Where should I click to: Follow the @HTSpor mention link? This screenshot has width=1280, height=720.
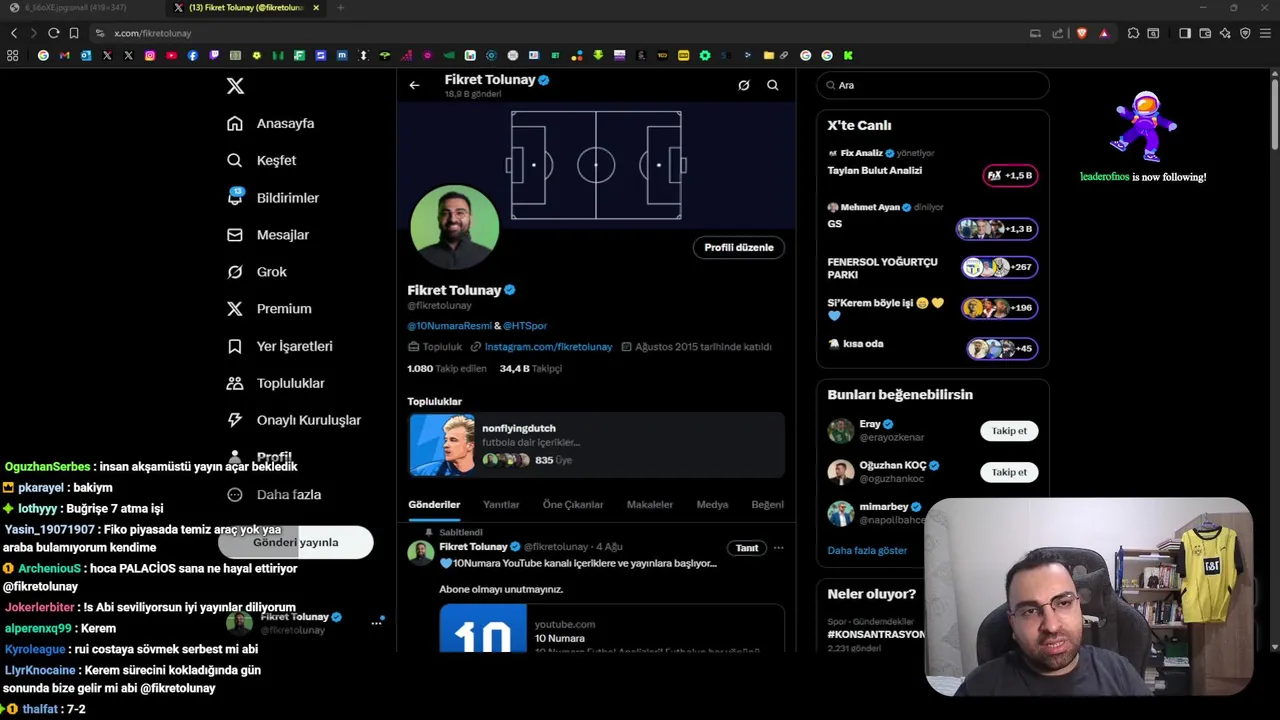coord(525,326)
